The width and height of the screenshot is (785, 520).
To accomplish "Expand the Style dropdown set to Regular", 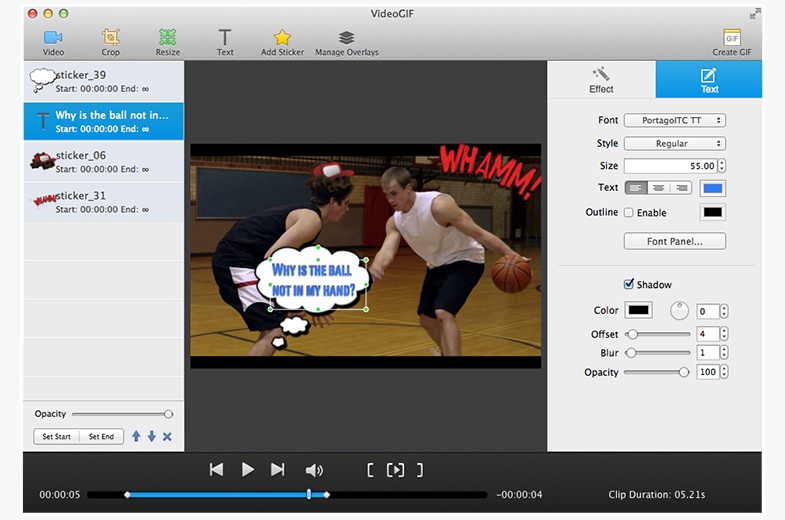I will point(674,144).
